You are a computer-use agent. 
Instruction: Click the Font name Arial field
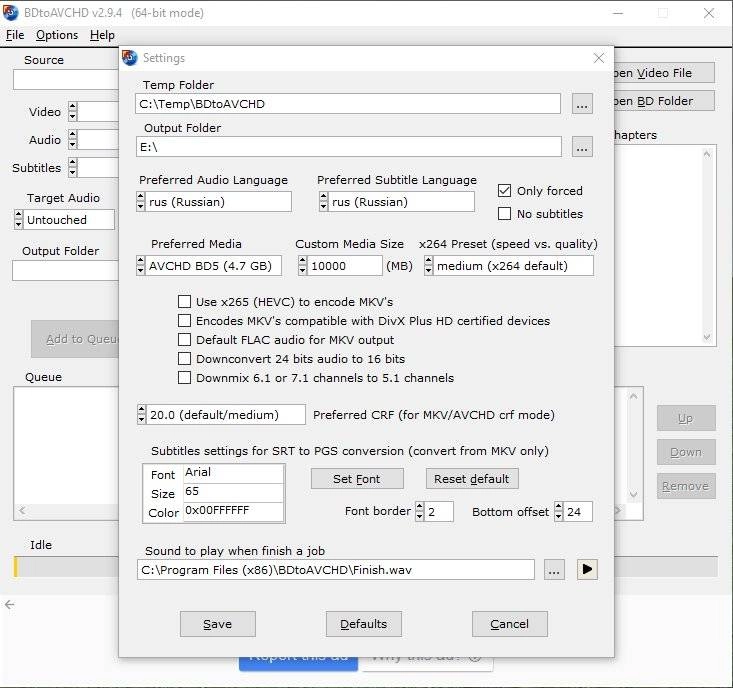click(x=233, y=473)
